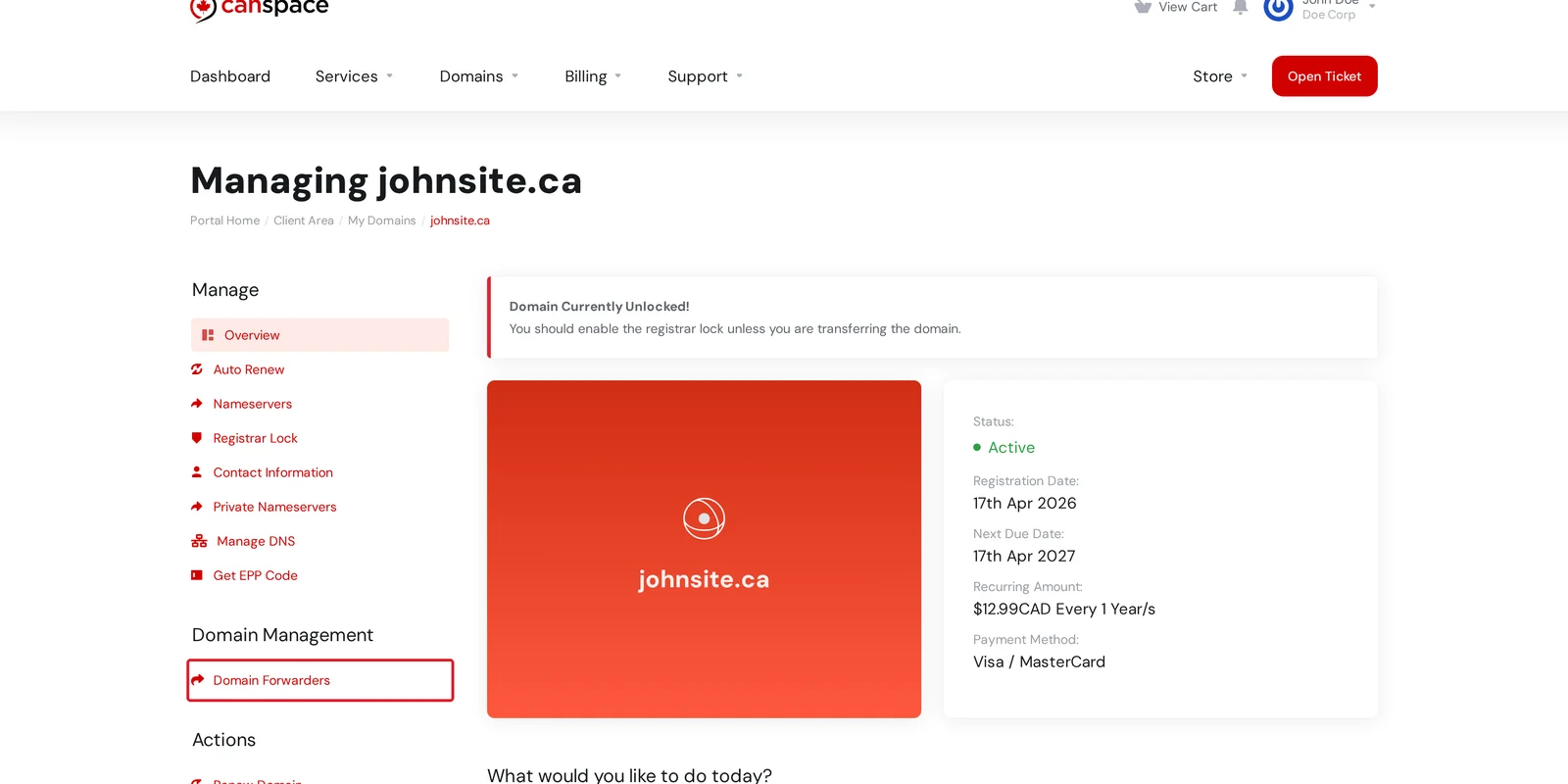The height and width of the screenshot is (784, 1568).
Task: Click the user avatar icon
Action: [x=1278, y=9]
